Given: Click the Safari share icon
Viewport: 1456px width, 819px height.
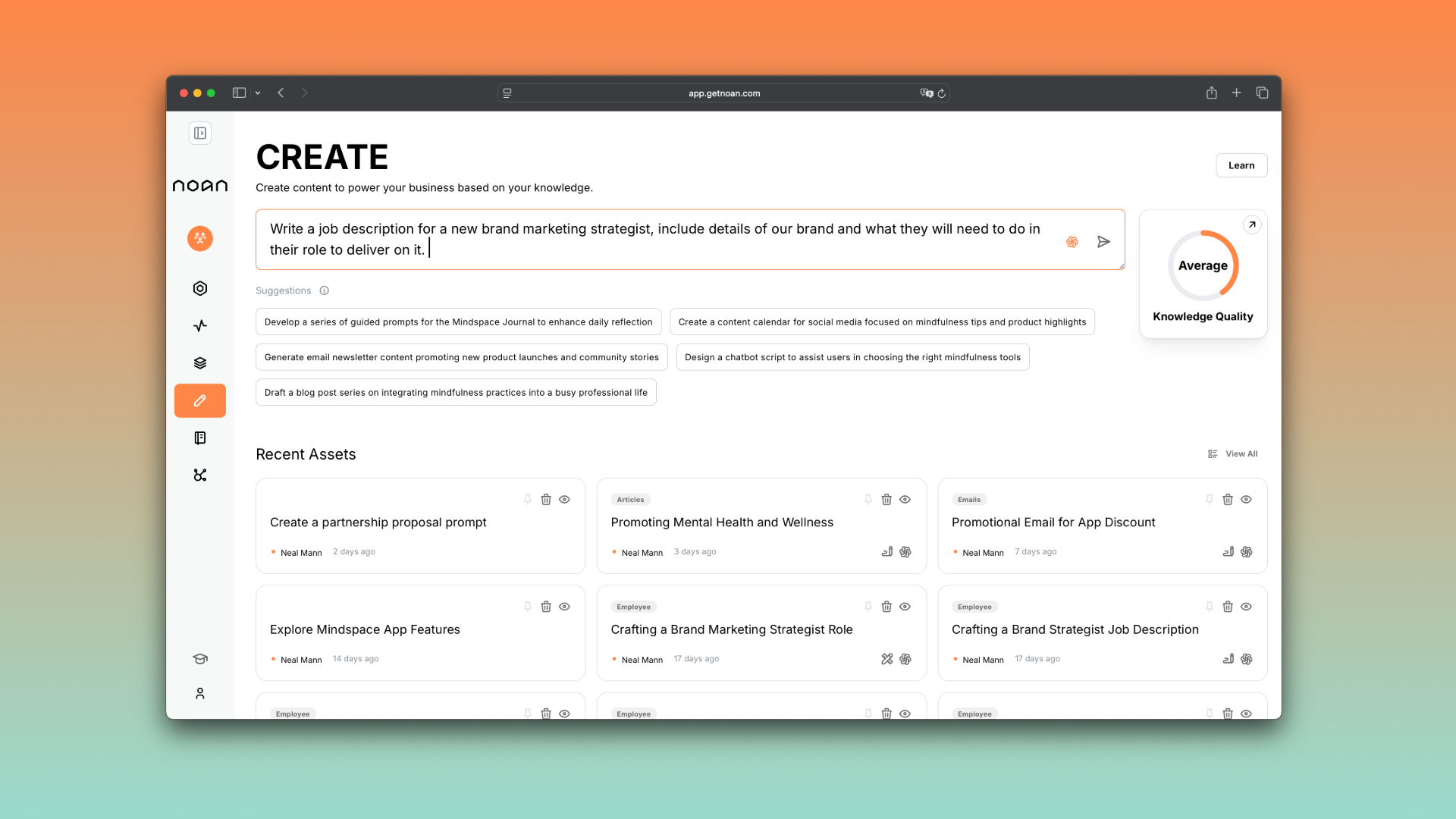Looking at the screenshot, I should pos(1212,93).
